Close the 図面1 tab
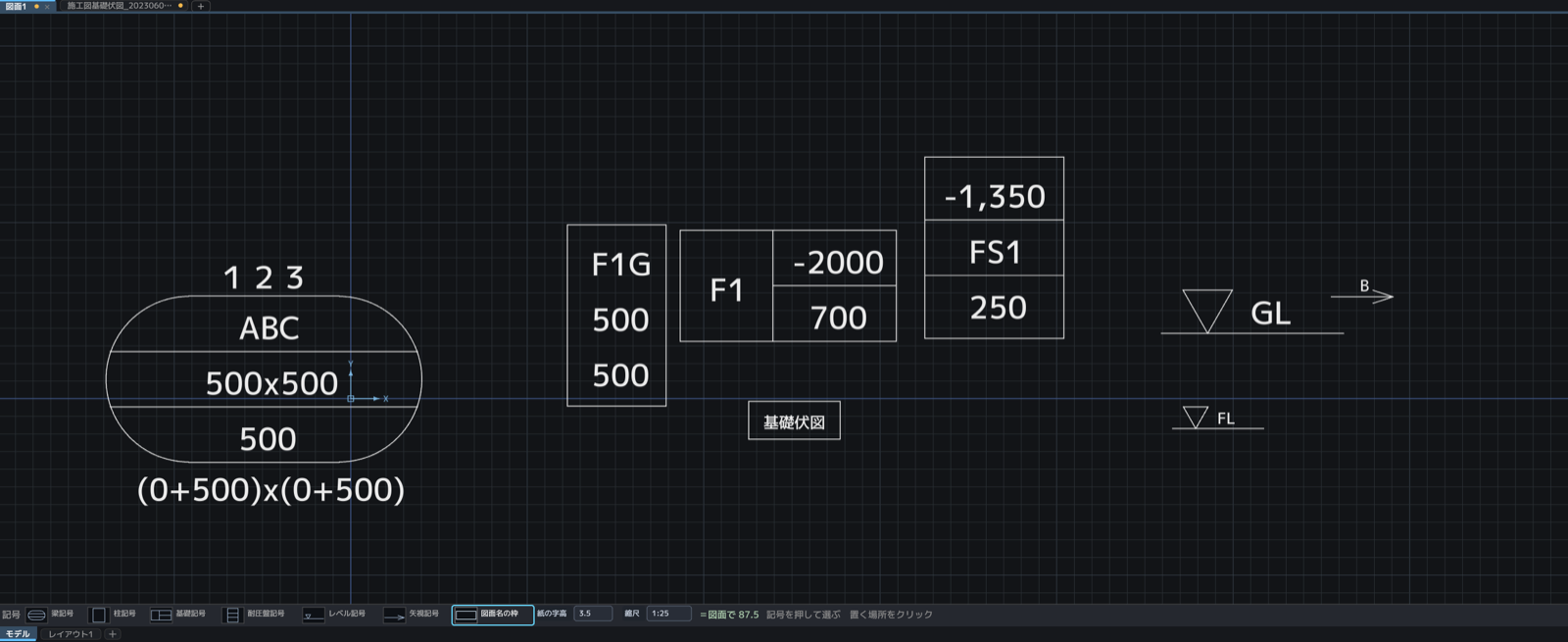 pyautogui.click(x=47, y=6)
